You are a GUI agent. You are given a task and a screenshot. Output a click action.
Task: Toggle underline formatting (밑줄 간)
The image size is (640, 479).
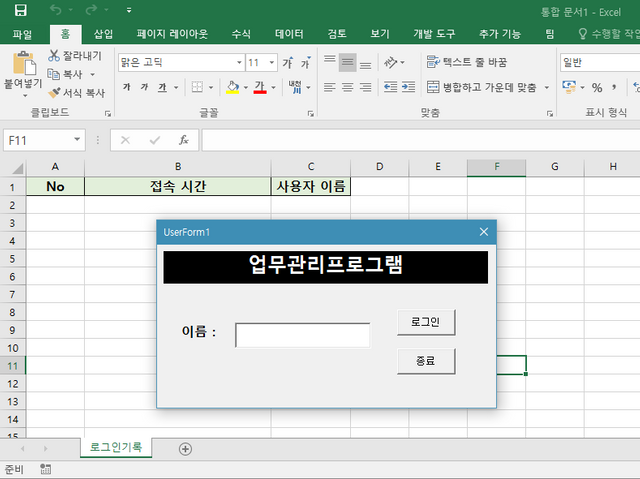click(162, 87)
